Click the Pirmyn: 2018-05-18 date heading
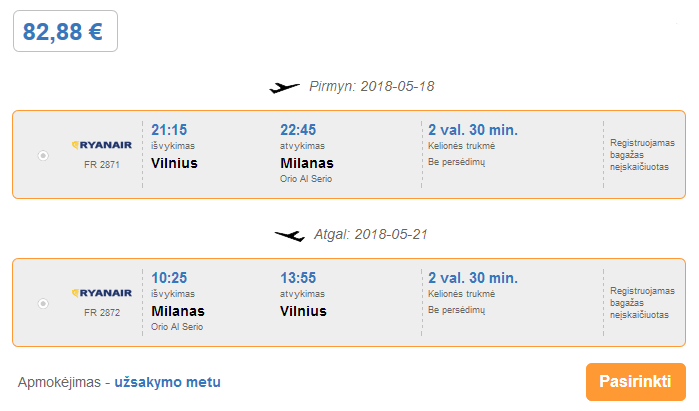The width and height of the screenshot is (699, 411). click(372, 86)
